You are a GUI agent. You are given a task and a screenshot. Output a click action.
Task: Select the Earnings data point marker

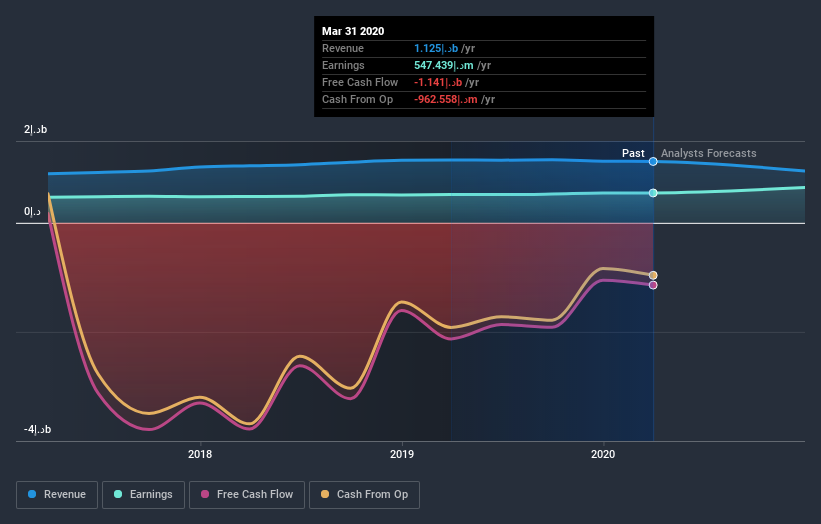653,193
